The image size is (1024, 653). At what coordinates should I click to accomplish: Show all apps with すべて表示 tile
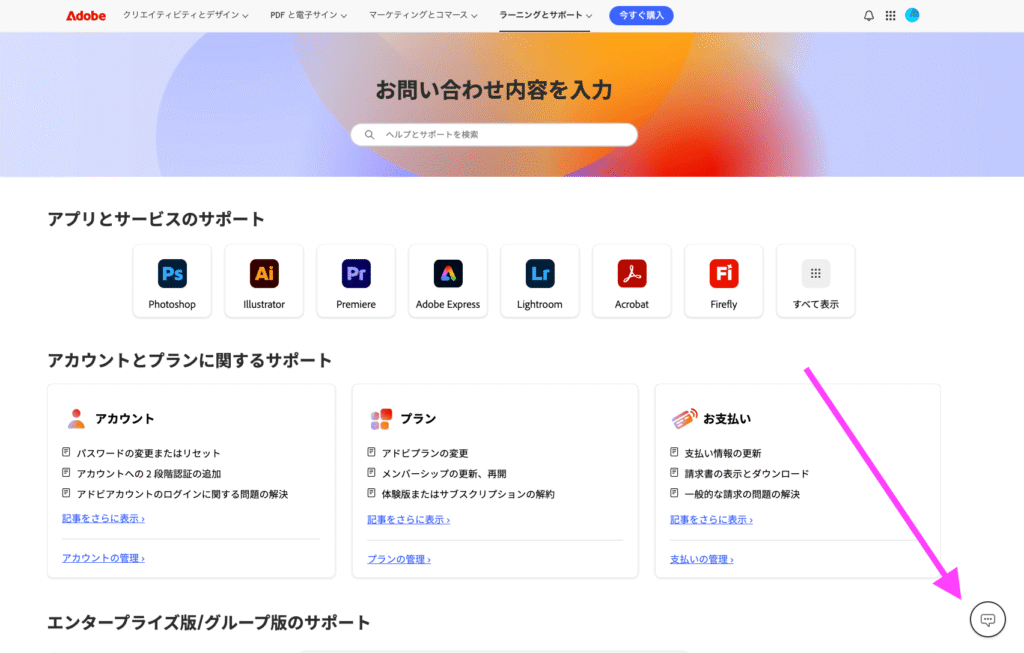(816, 281)
